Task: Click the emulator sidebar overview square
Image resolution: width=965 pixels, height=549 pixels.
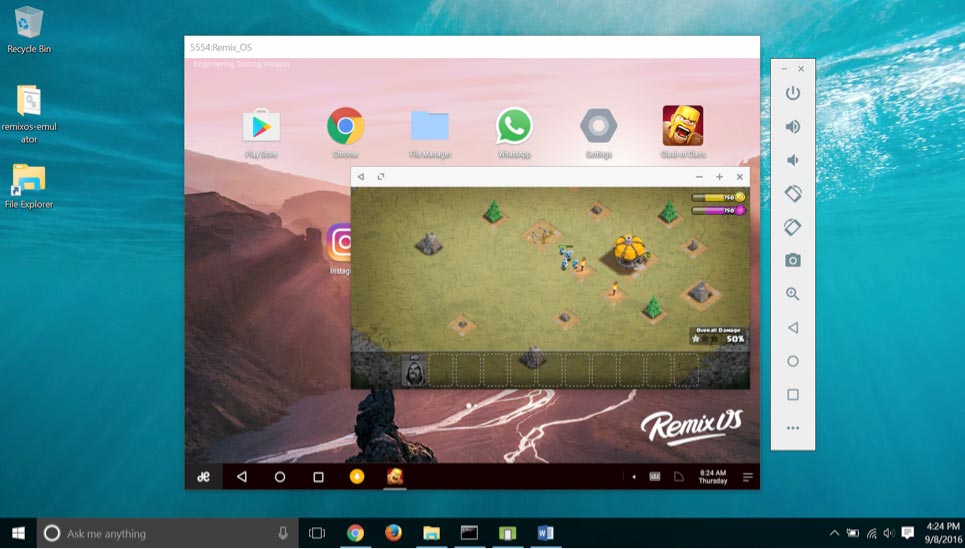Action: 793,395
